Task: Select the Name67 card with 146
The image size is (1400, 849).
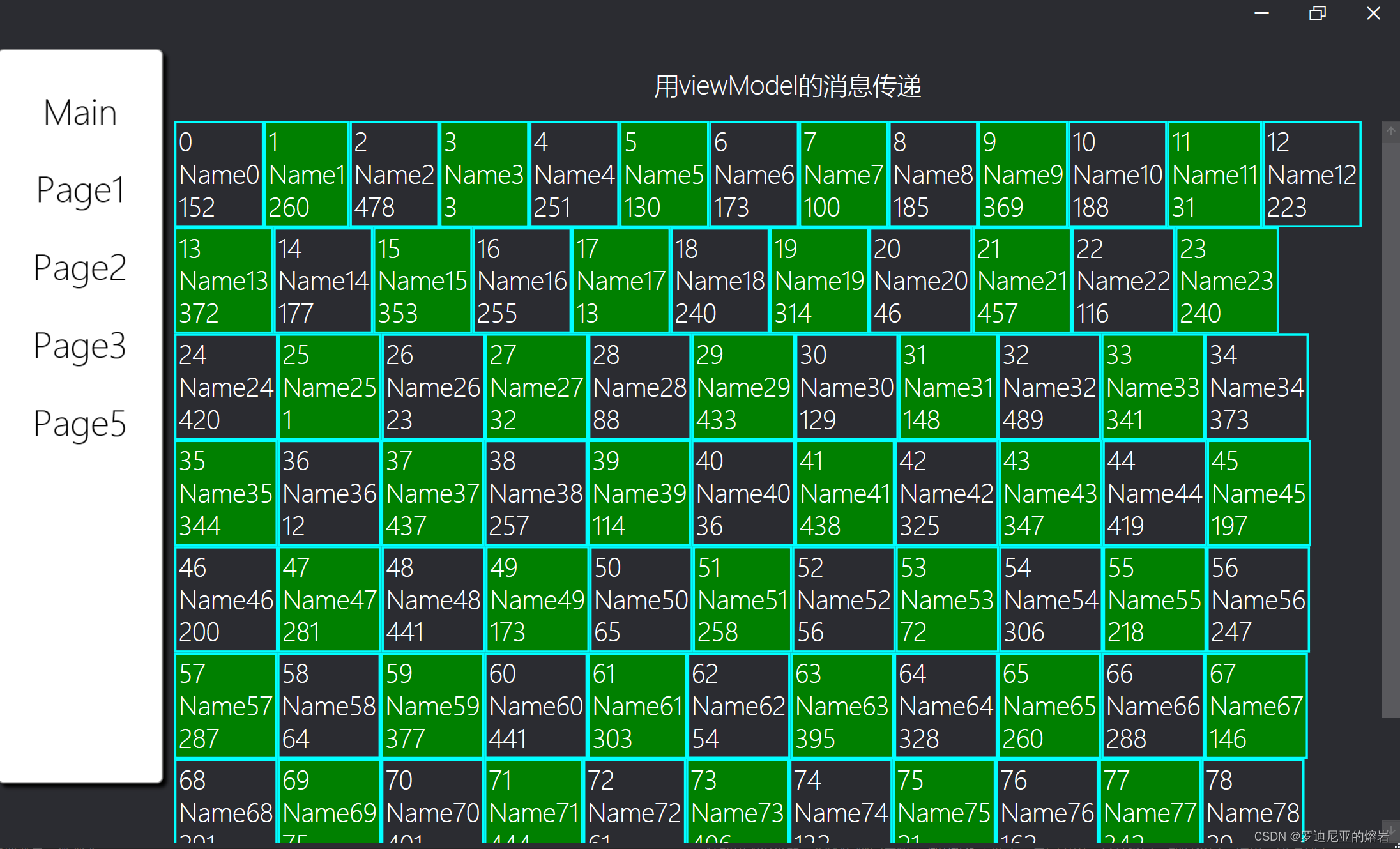Action: 1256,706
